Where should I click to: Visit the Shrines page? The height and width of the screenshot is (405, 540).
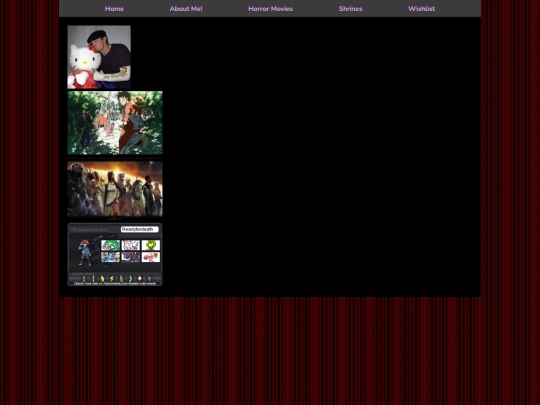click(350, 9)
